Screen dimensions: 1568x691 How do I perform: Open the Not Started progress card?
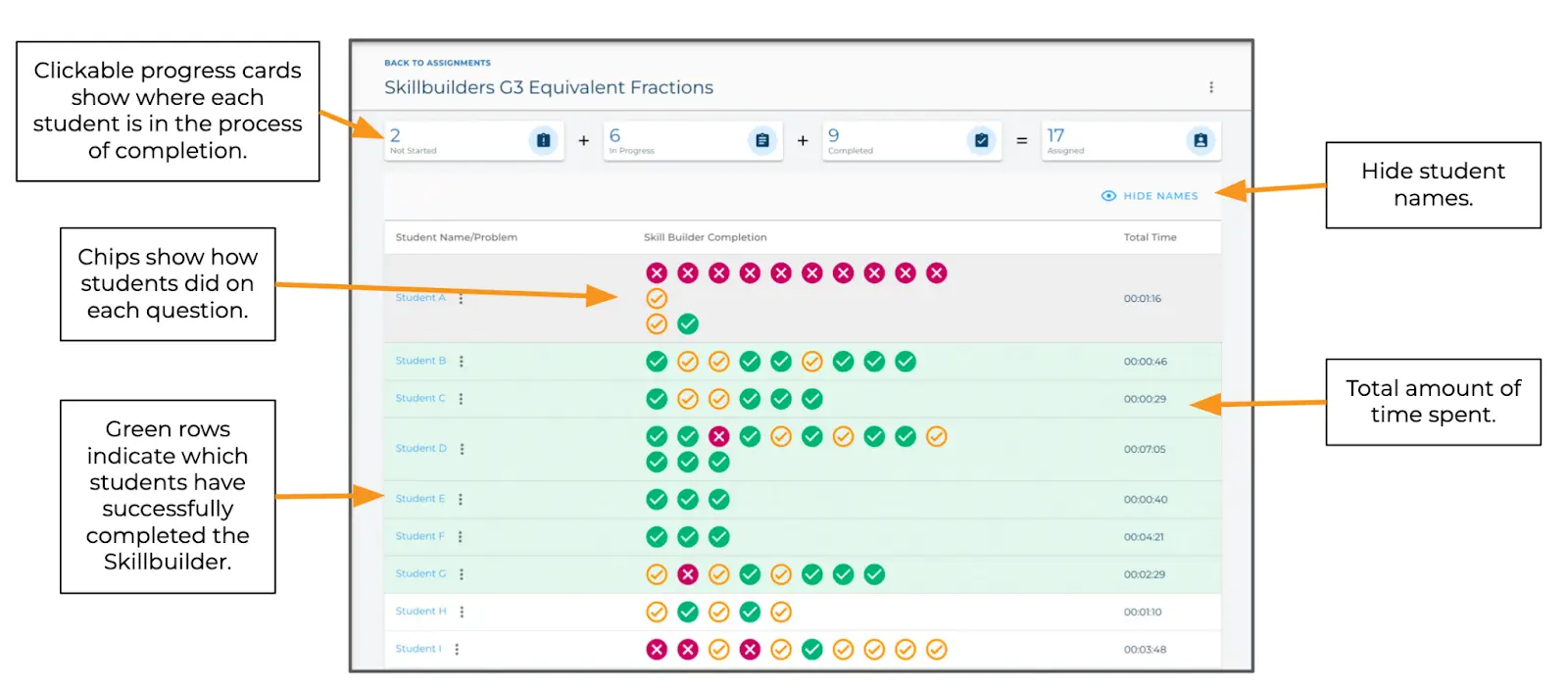coord(474,141)
